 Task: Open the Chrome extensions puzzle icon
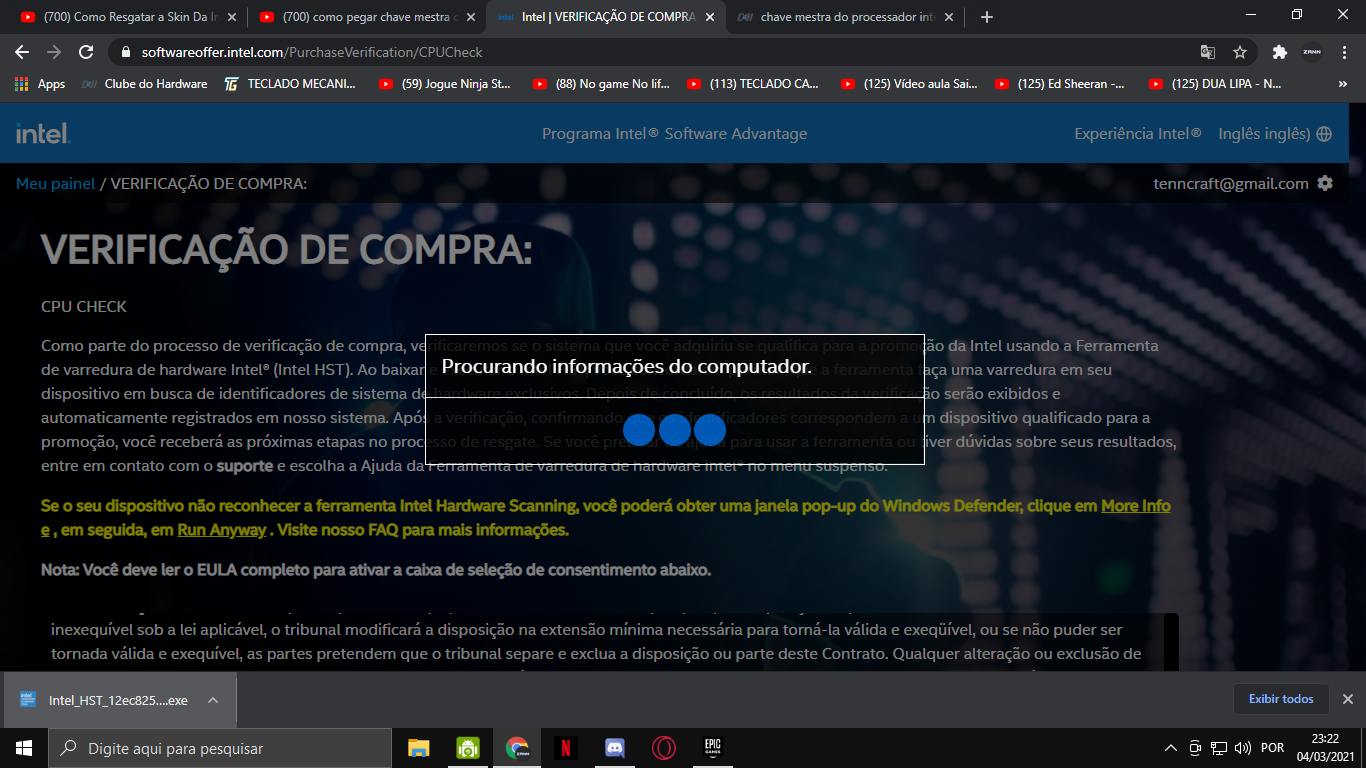(x=1279, y=52)
